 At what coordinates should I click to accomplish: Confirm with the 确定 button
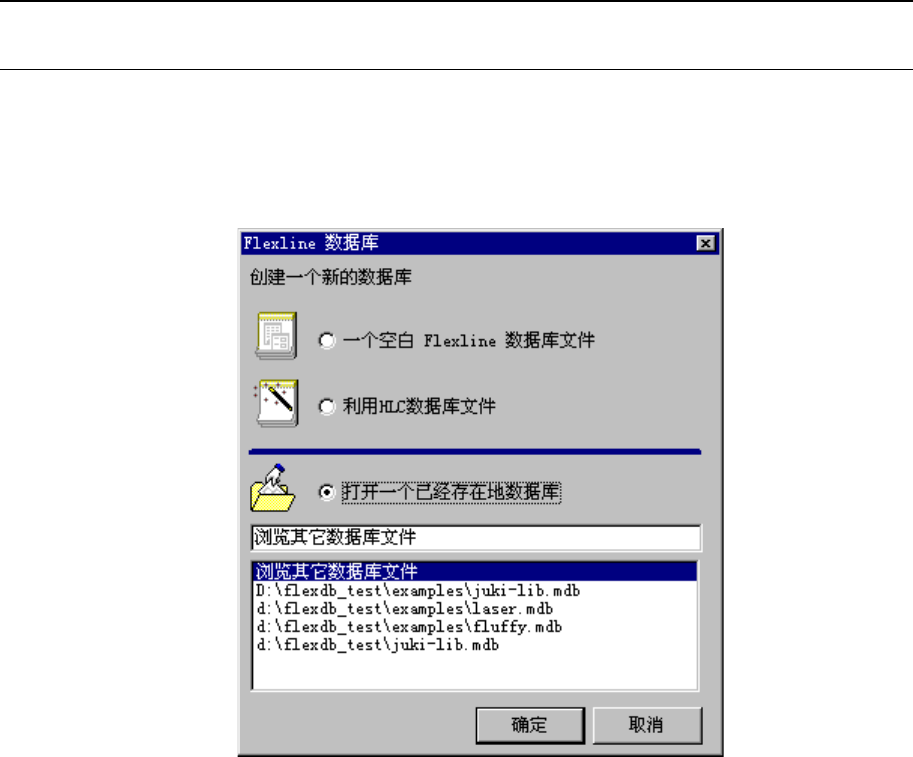[530, 725]
